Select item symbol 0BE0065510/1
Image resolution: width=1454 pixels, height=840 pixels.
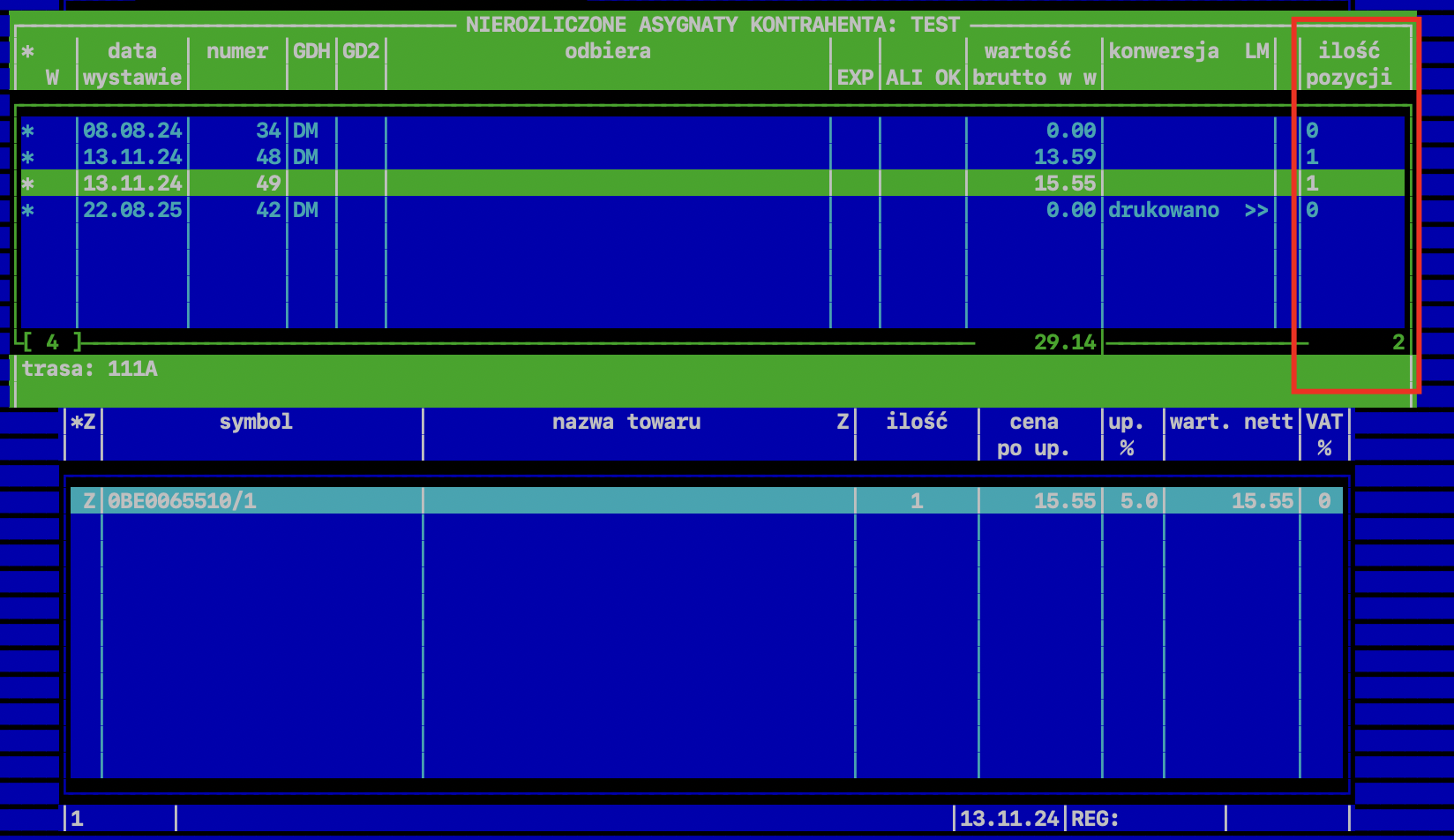coord(182,501)
